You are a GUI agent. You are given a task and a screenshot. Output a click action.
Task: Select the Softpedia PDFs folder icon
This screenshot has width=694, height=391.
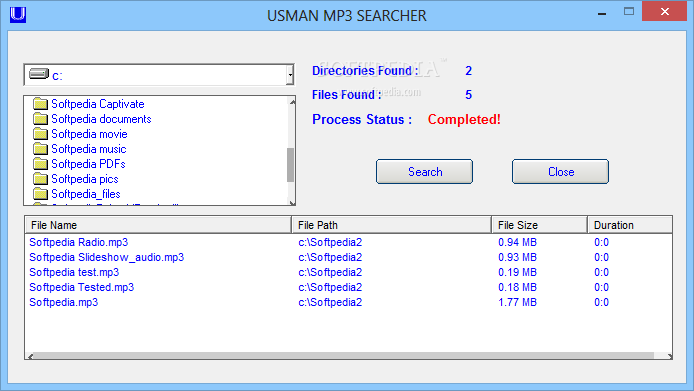[x=40, y=164]
